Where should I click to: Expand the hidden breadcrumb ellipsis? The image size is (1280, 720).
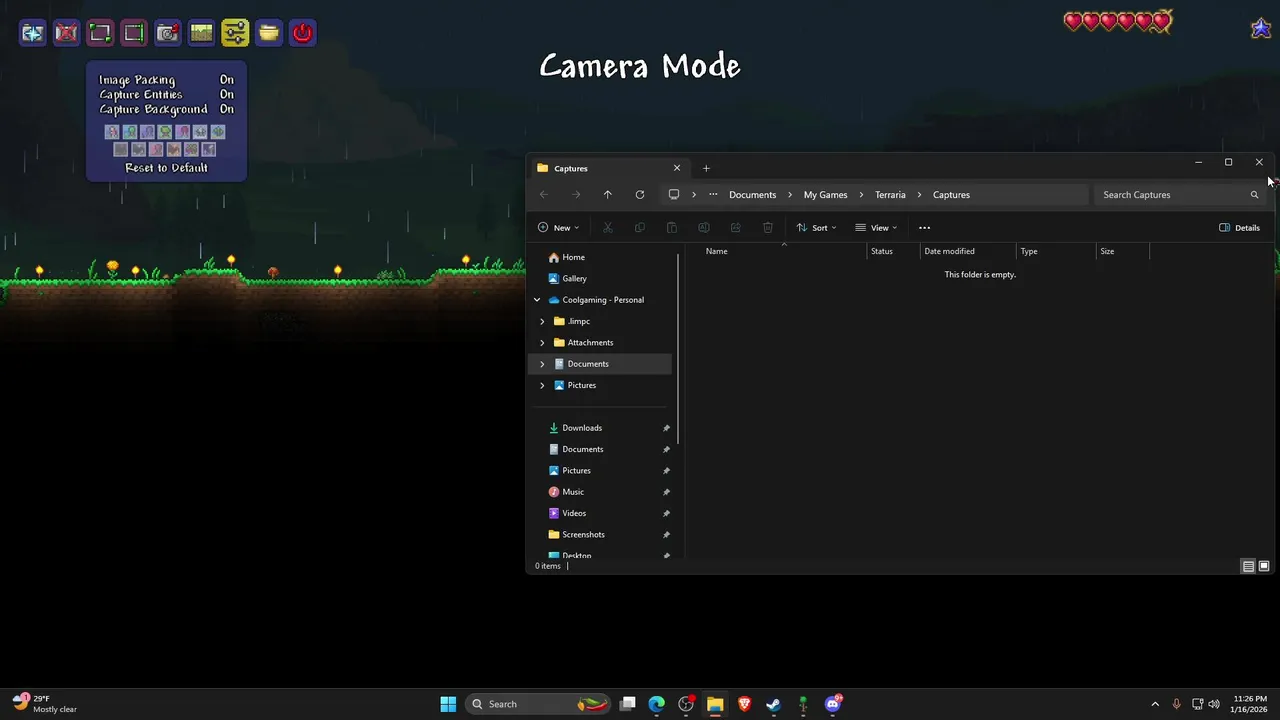pyautogui.click(x=713, y=195)
